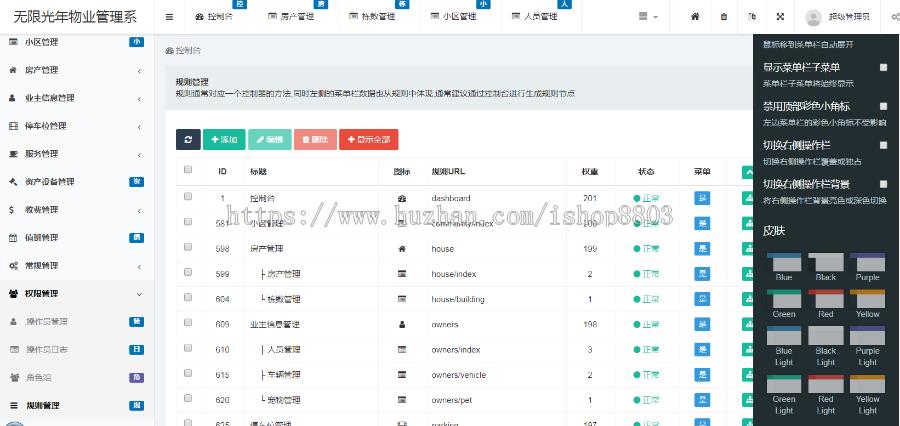
Task: Click the 停车位管理 grid icon in the sidebar
Action: pos(13,126)
